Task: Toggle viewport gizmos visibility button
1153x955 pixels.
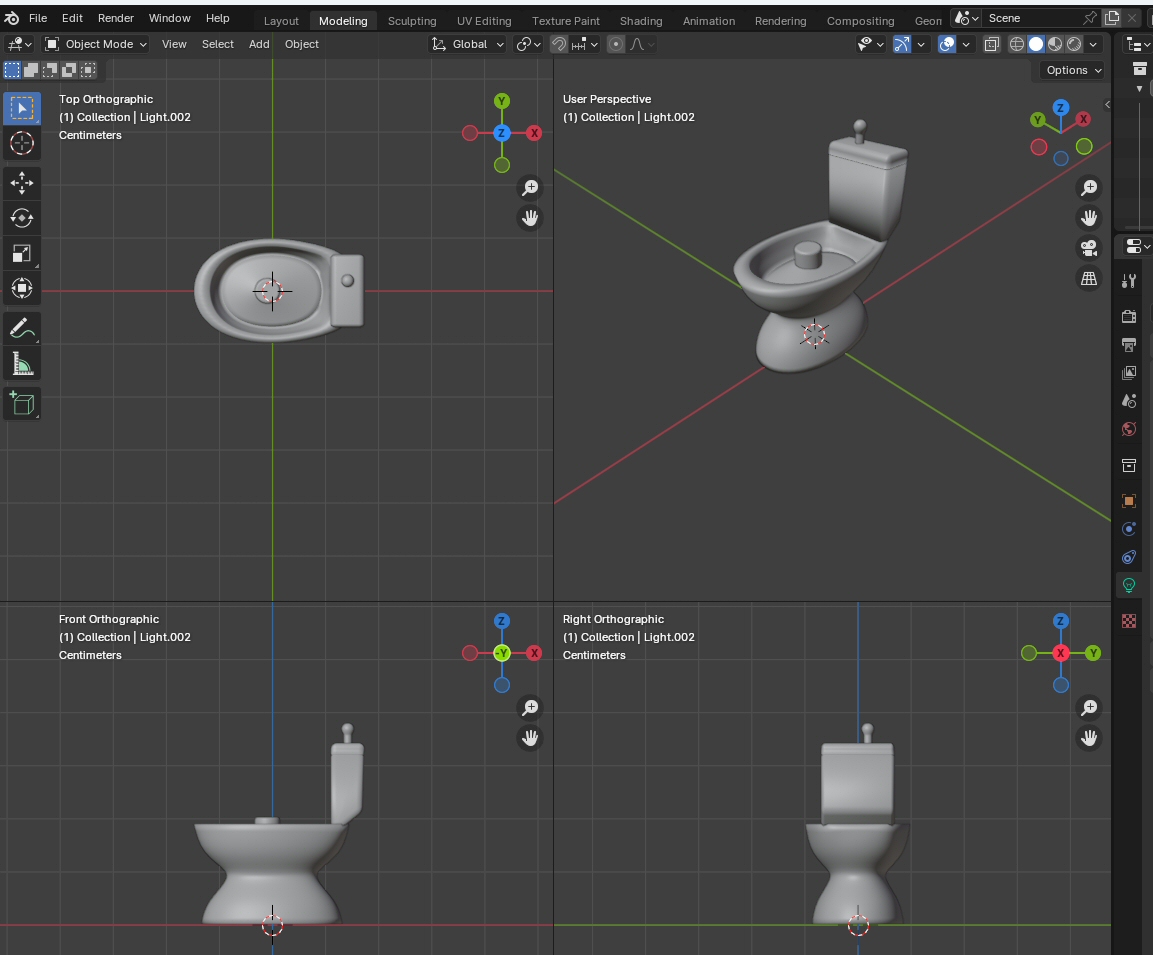Action: [x=902, y=44]
